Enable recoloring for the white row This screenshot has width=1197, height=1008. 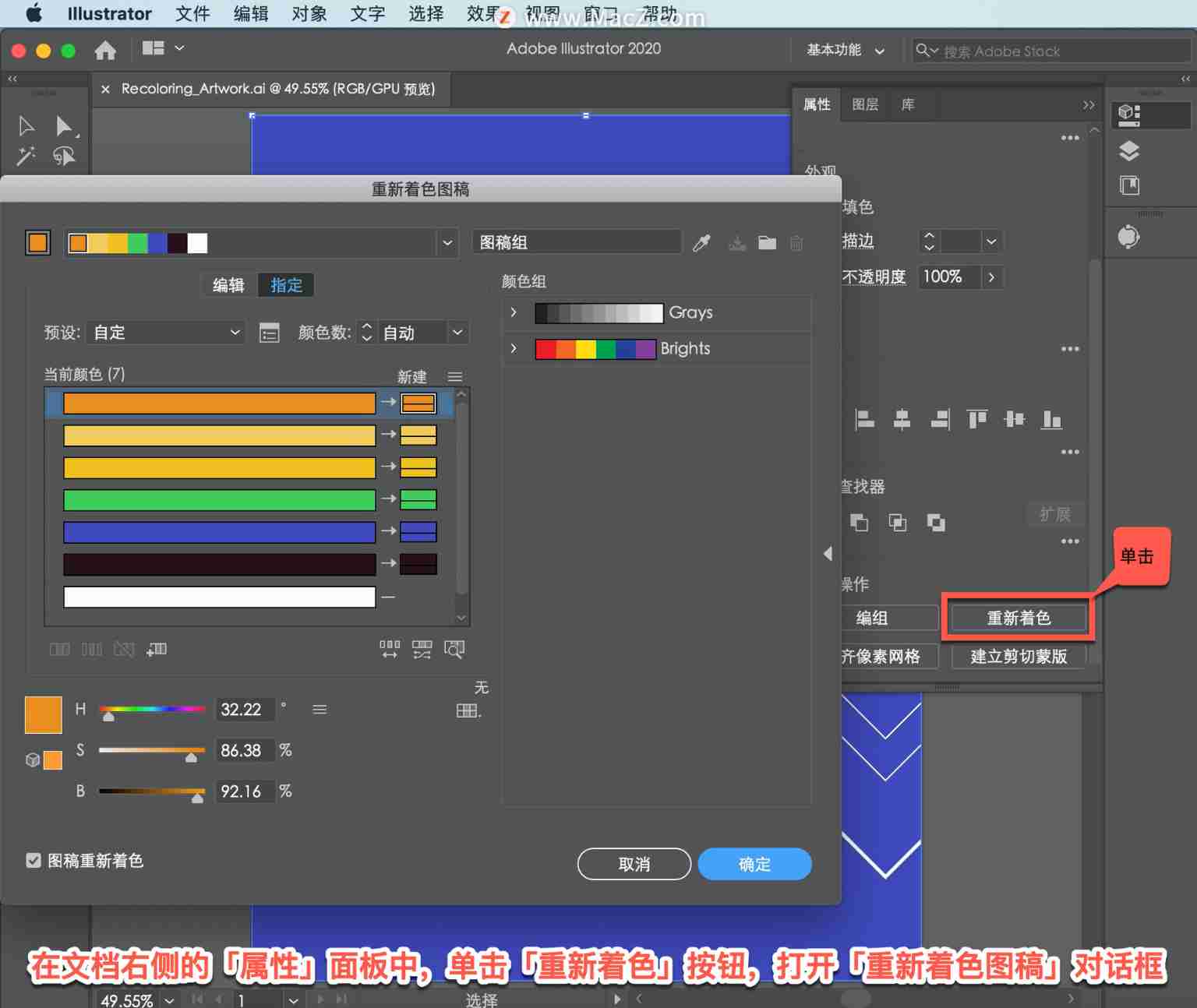coord(388,597)
